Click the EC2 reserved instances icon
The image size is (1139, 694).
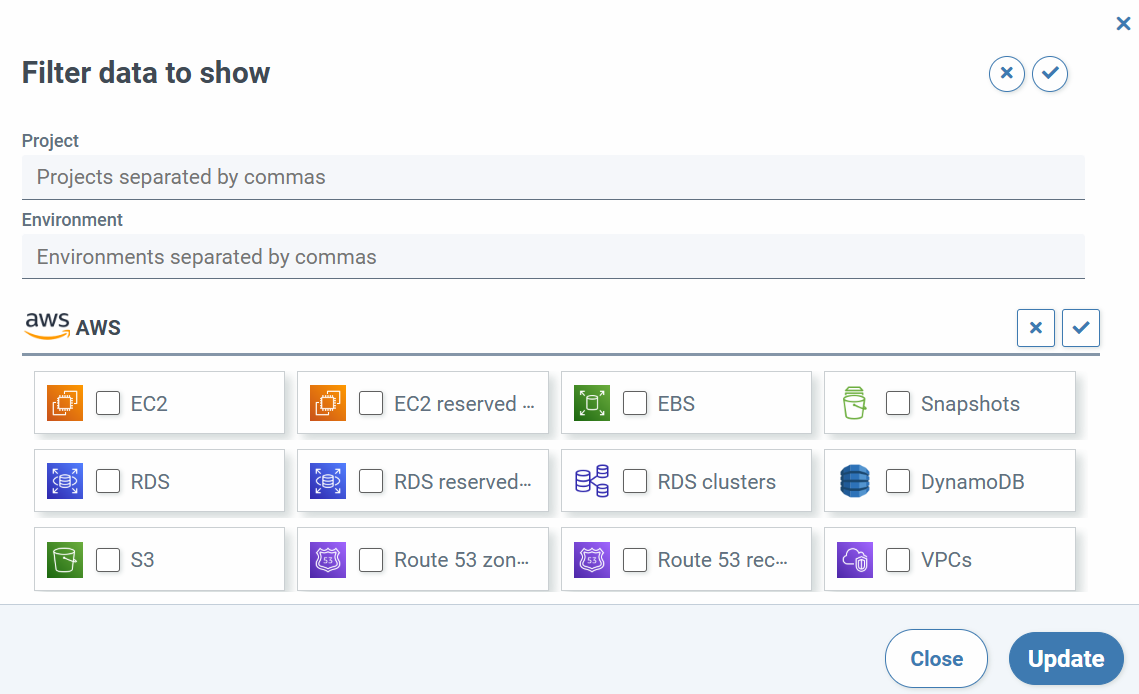click(x=328, y=403)
